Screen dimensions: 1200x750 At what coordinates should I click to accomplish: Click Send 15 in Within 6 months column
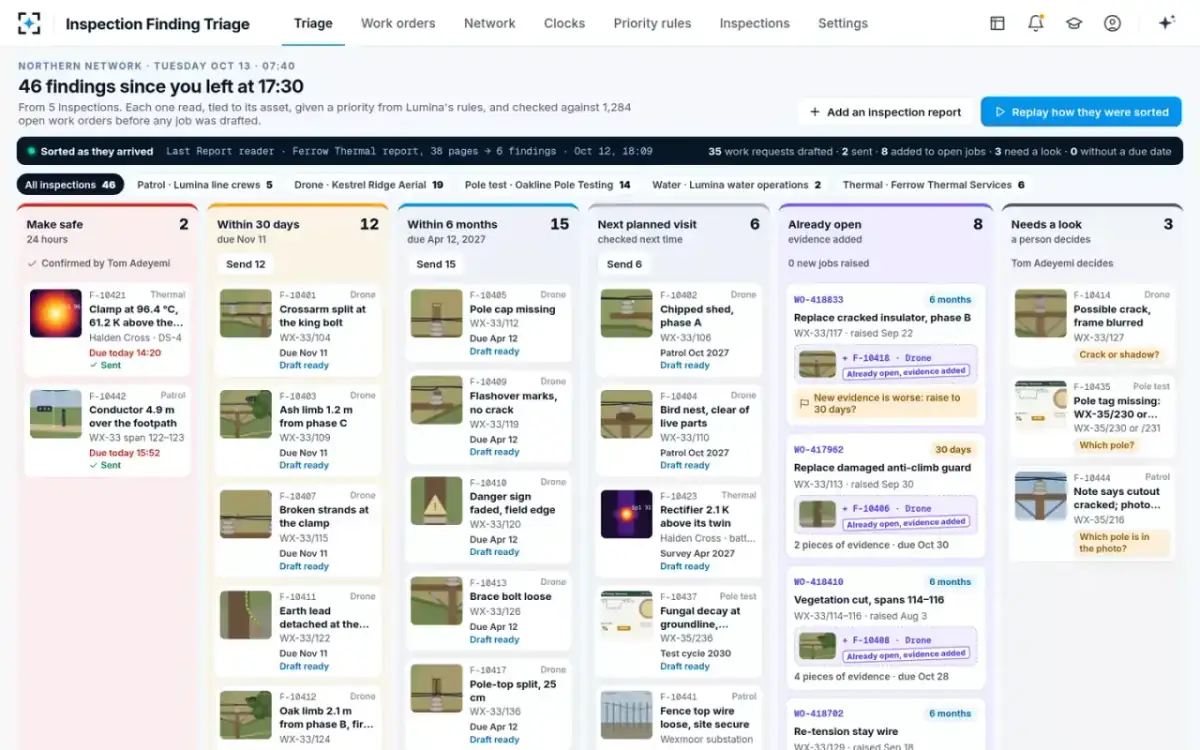(436, 264)
